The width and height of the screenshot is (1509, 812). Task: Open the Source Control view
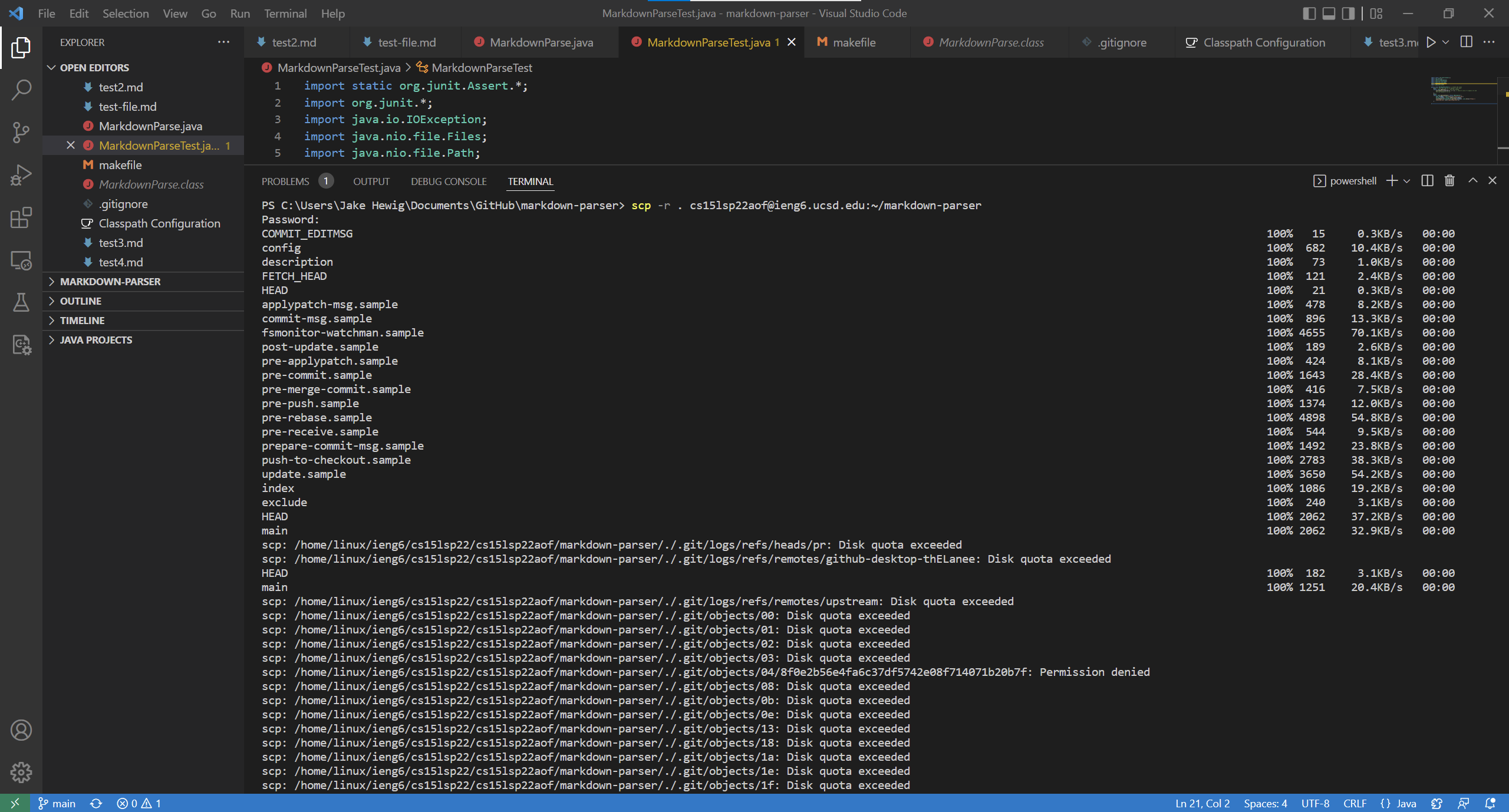click(x=21, y=133)
